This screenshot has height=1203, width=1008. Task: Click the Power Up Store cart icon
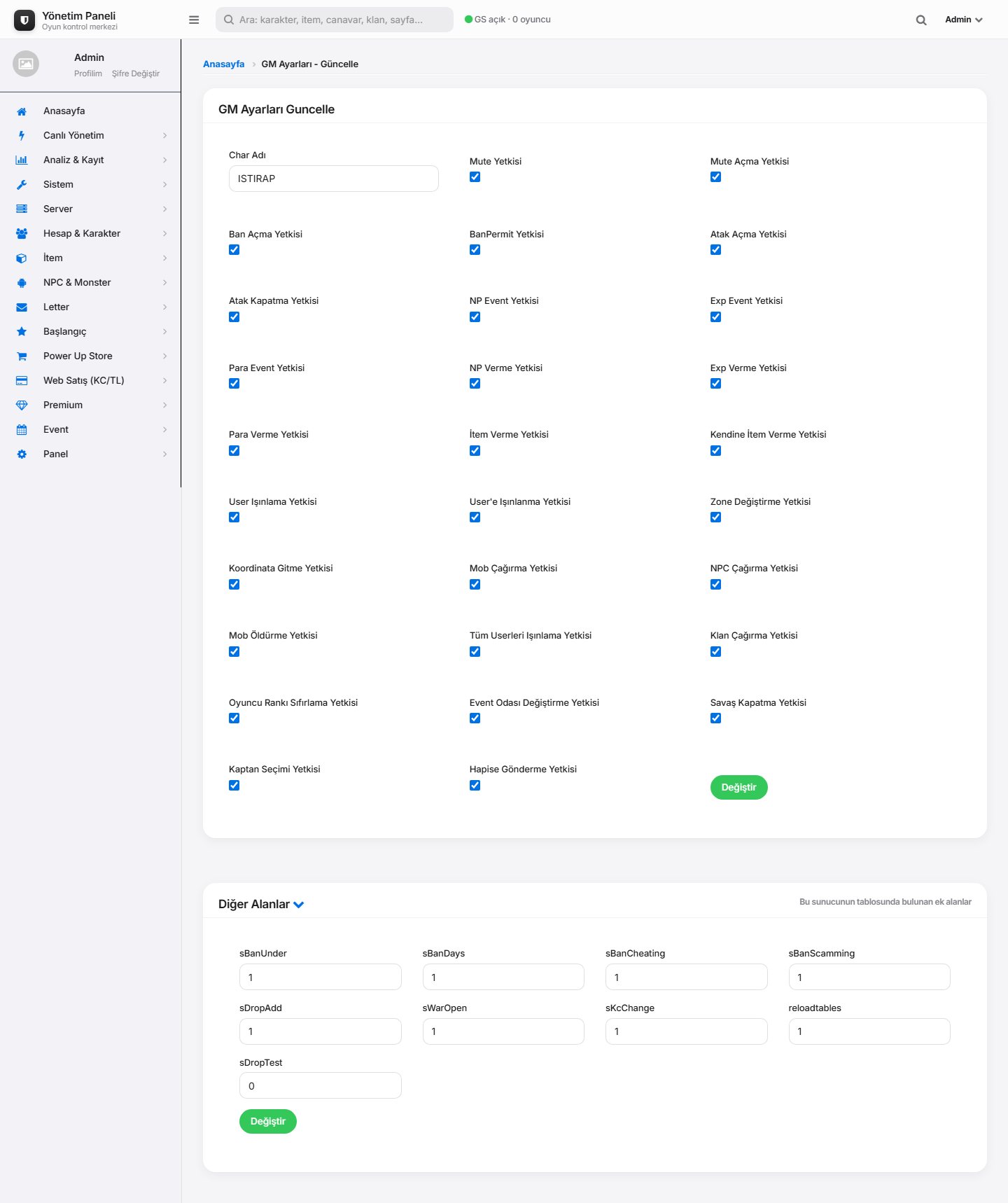click(x=22, y=356)
